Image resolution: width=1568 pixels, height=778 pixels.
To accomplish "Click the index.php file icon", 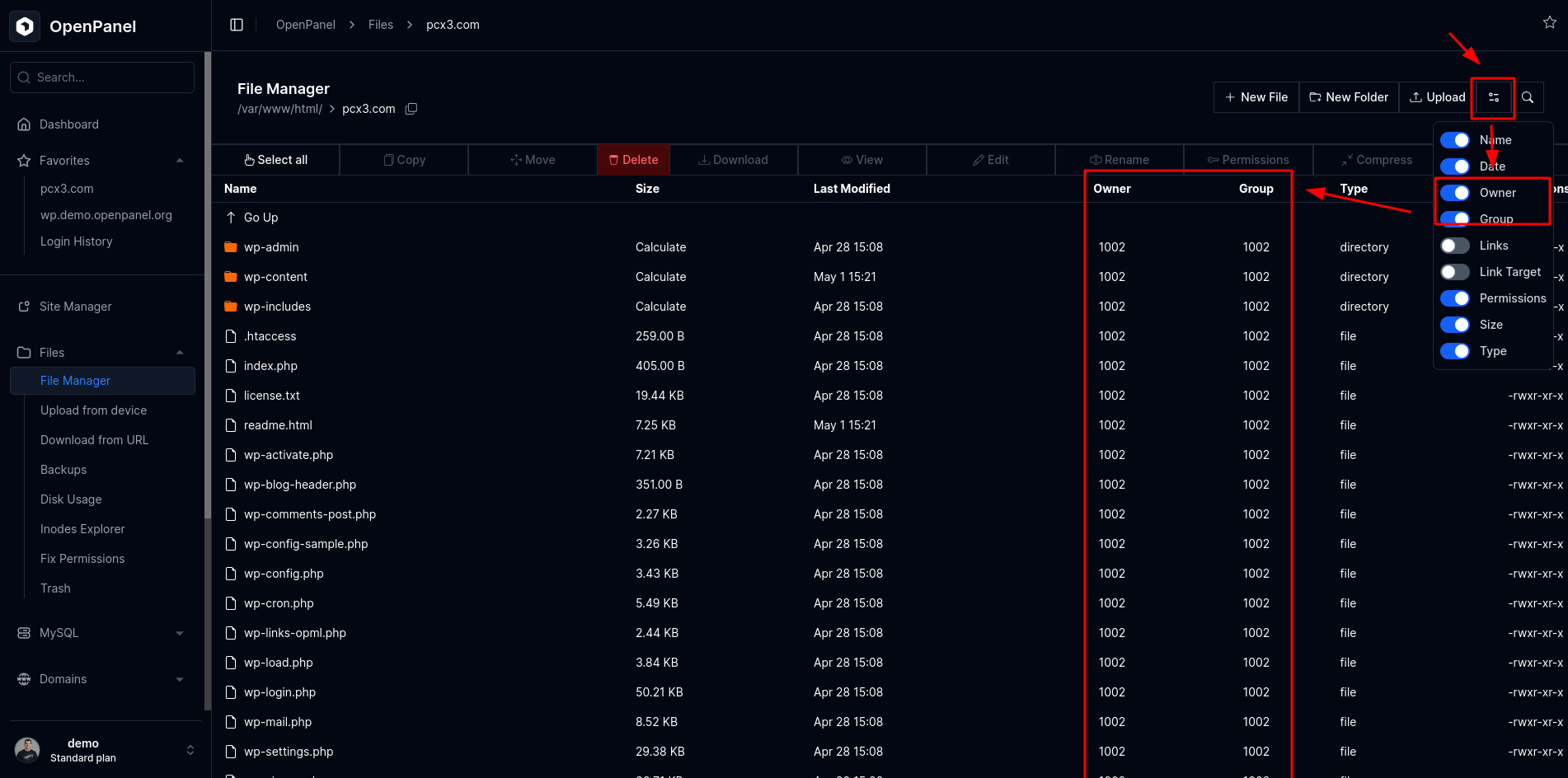I will click(x=231, y=366).
